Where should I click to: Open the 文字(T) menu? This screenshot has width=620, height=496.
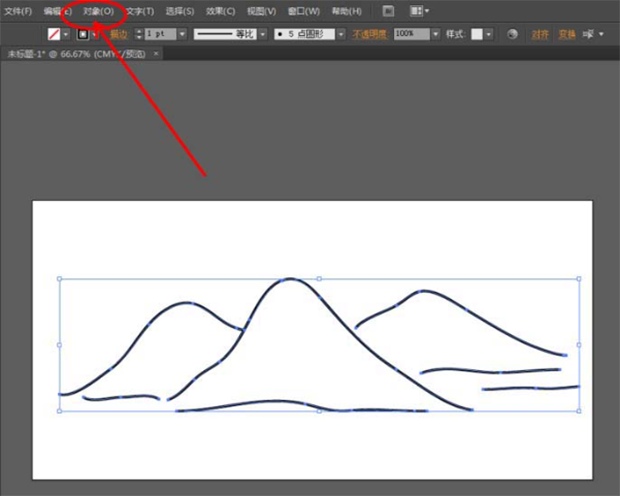140,11
